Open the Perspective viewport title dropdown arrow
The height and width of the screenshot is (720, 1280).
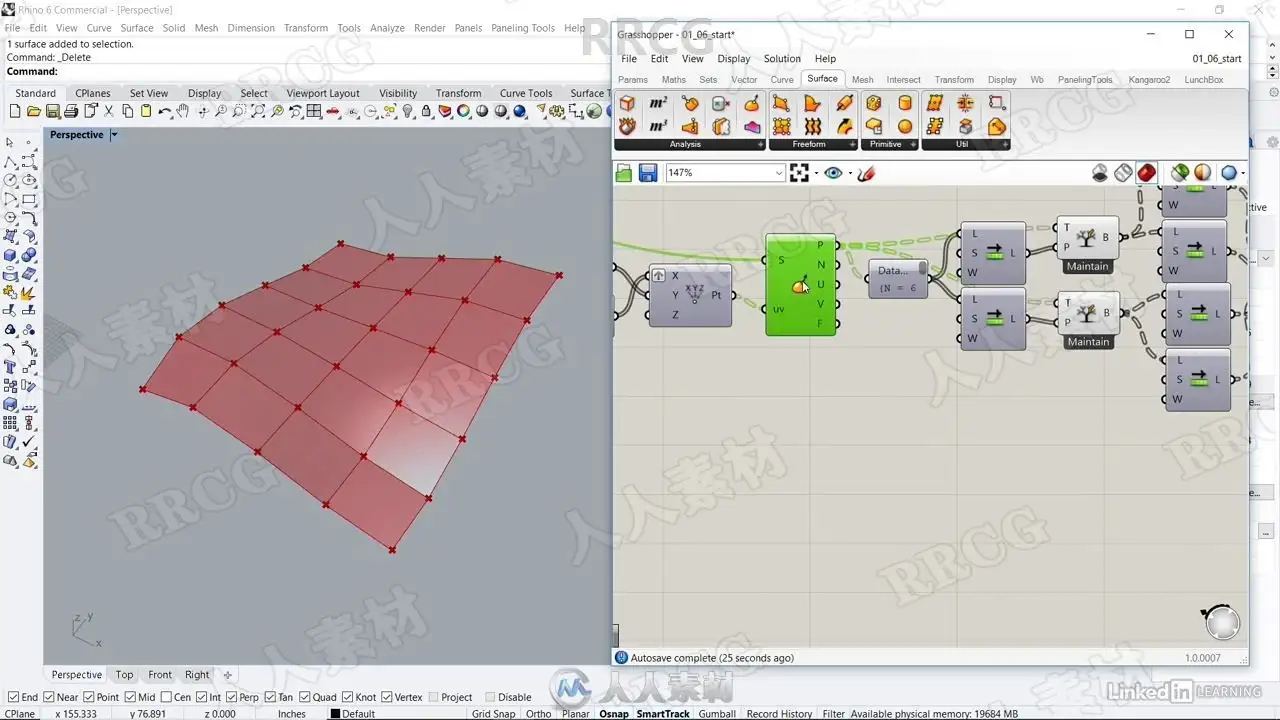114,135
